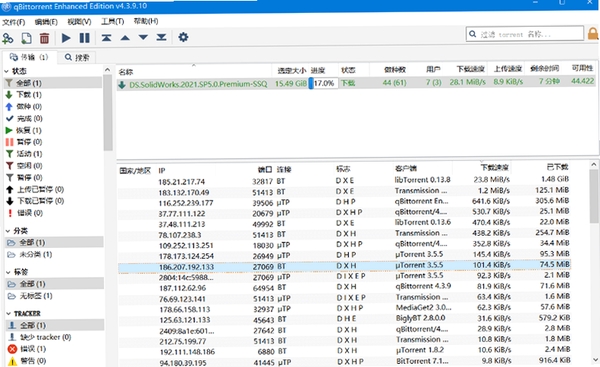
Task: Collapse the 状态 section
Action: click(x=7, y=71)
